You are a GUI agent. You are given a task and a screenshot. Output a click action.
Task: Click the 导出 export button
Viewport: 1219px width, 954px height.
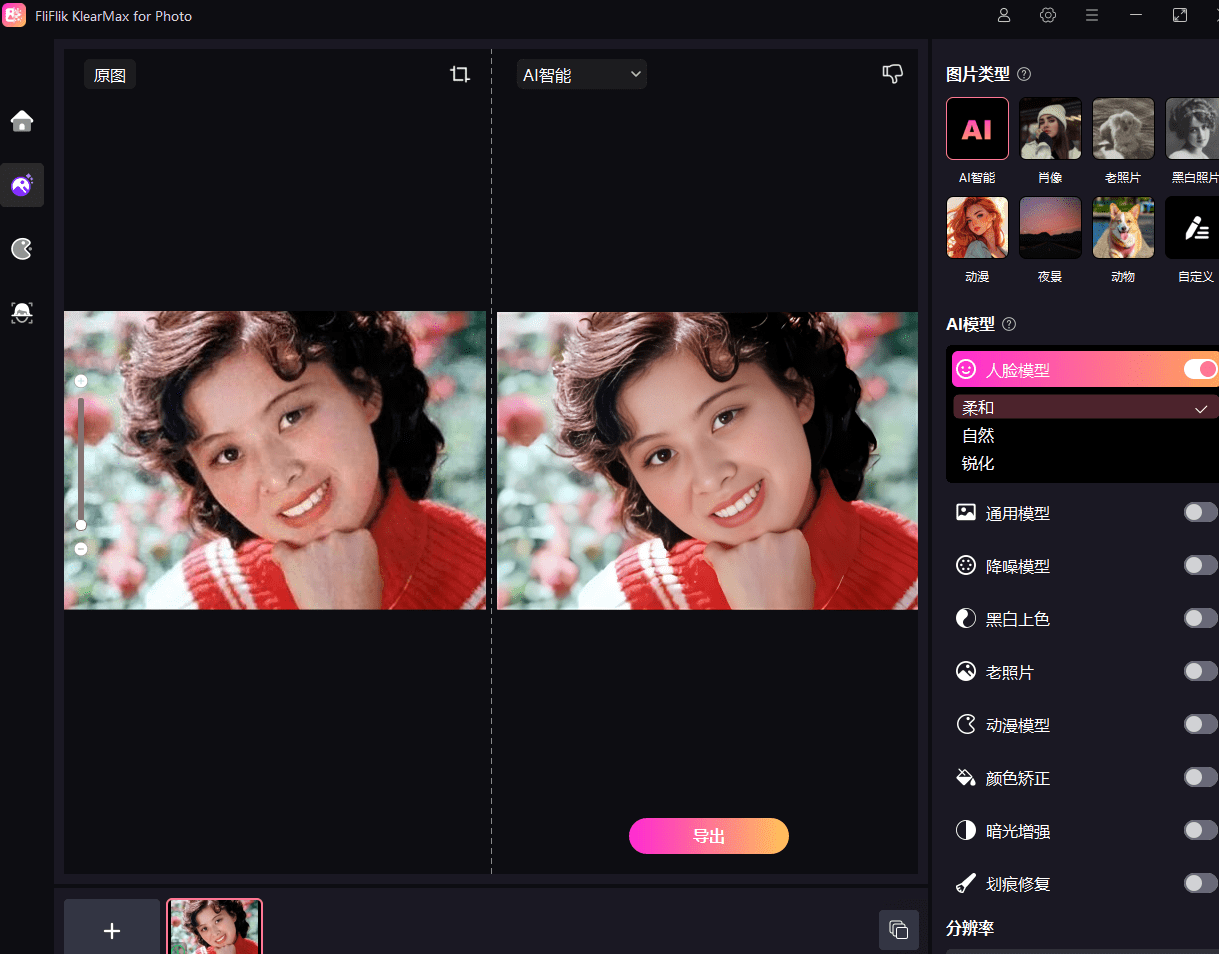709,836
